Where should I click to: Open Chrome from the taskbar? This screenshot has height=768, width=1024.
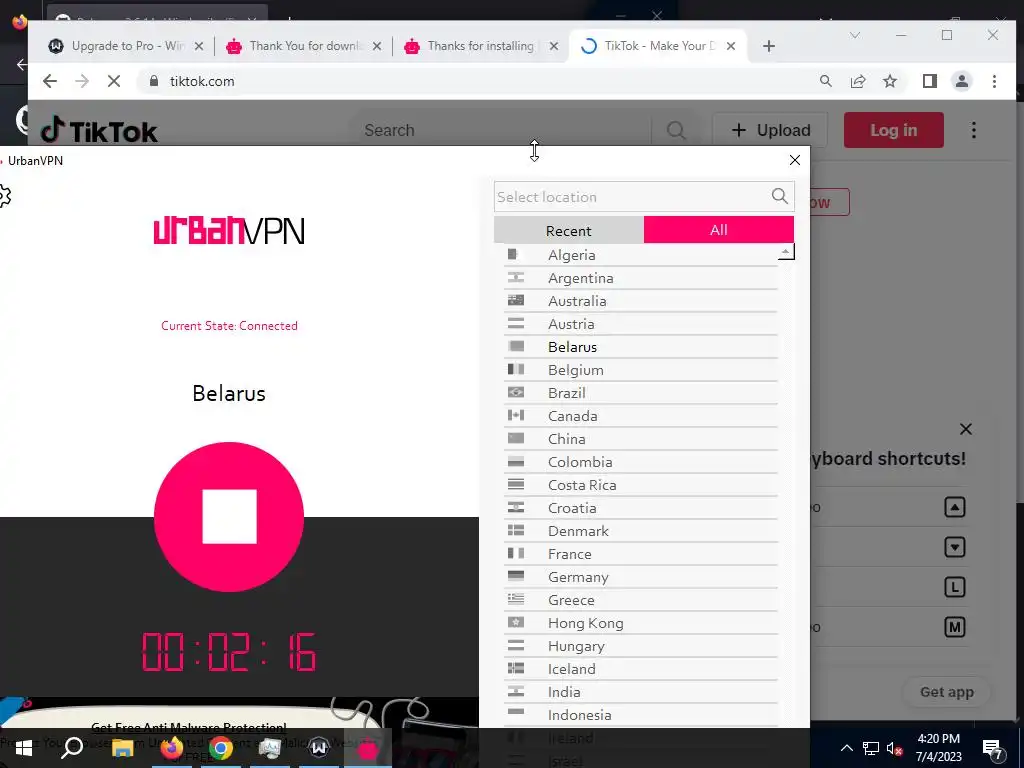221,748
